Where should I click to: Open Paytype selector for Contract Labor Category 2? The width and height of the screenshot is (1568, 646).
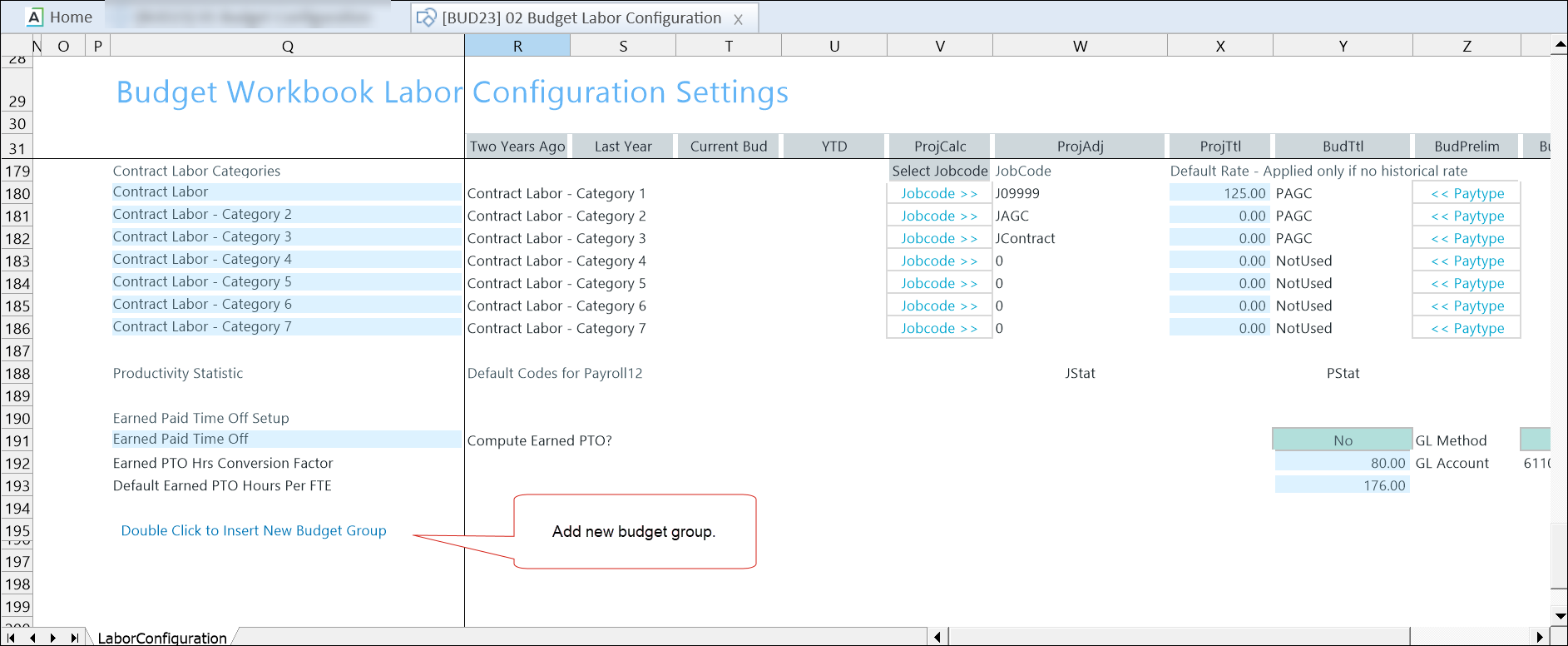pyautogui.click(x=1467, y=216)
